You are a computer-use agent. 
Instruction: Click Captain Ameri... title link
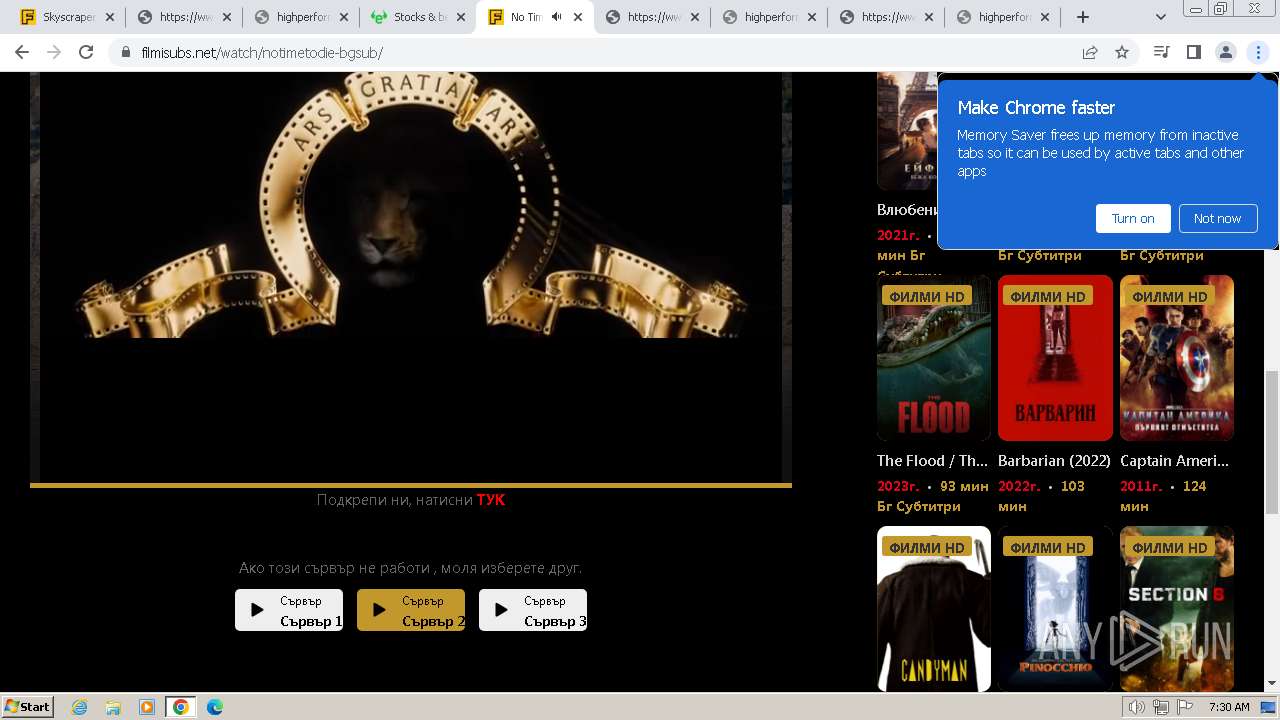tap(1175, 461)
